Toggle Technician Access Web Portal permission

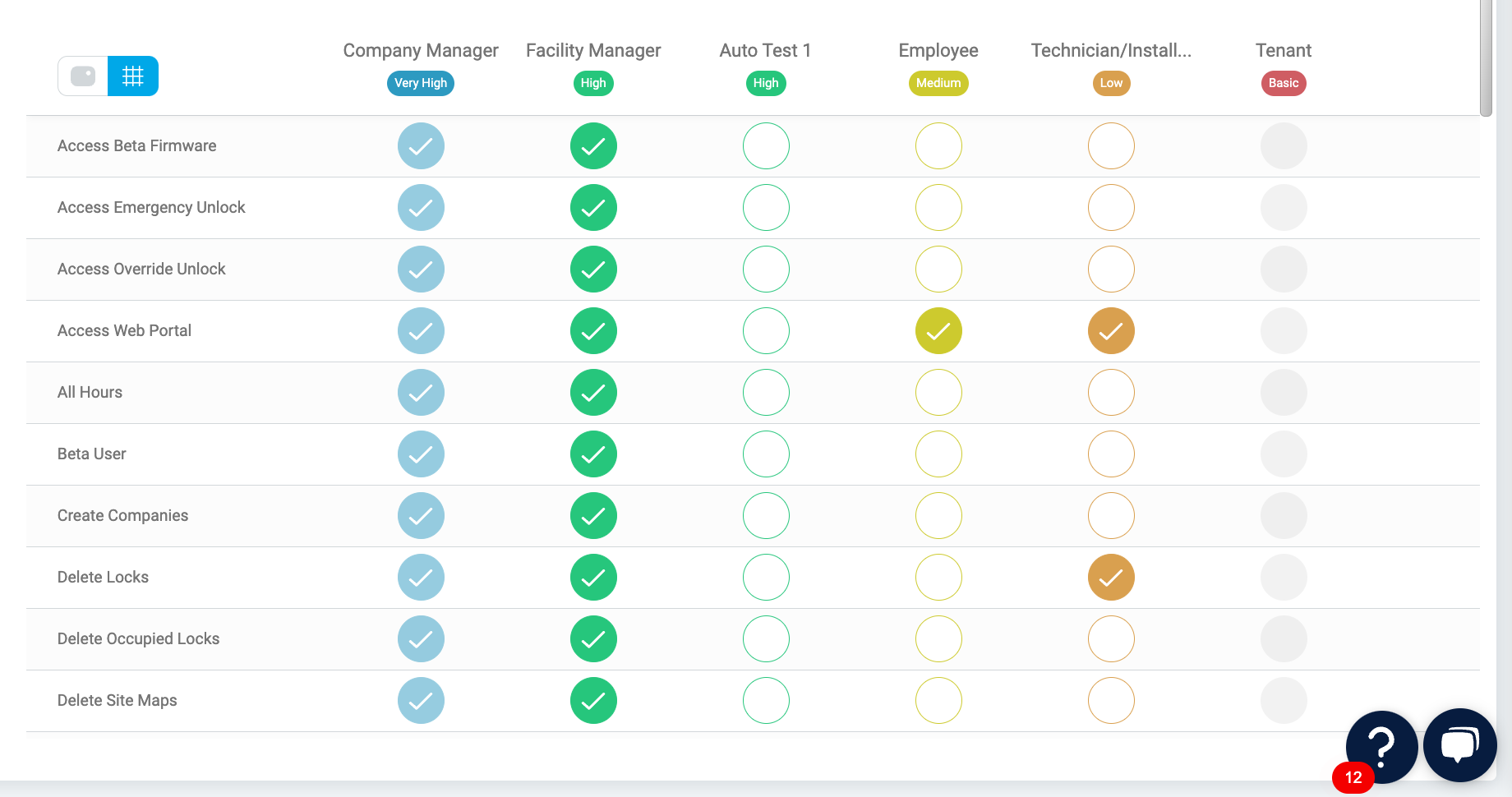point(1111,331)
